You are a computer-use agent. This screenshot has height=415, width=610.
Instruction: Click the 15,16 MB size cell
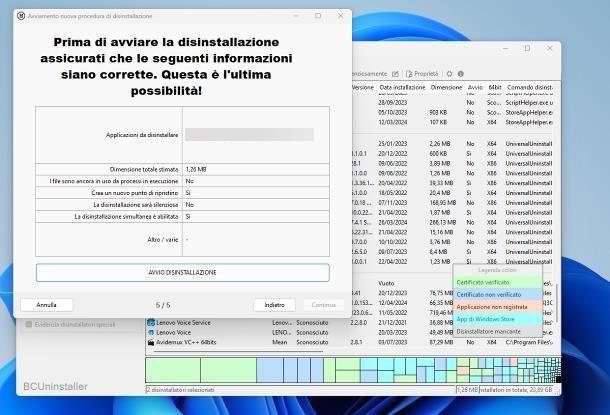point(441,232)
